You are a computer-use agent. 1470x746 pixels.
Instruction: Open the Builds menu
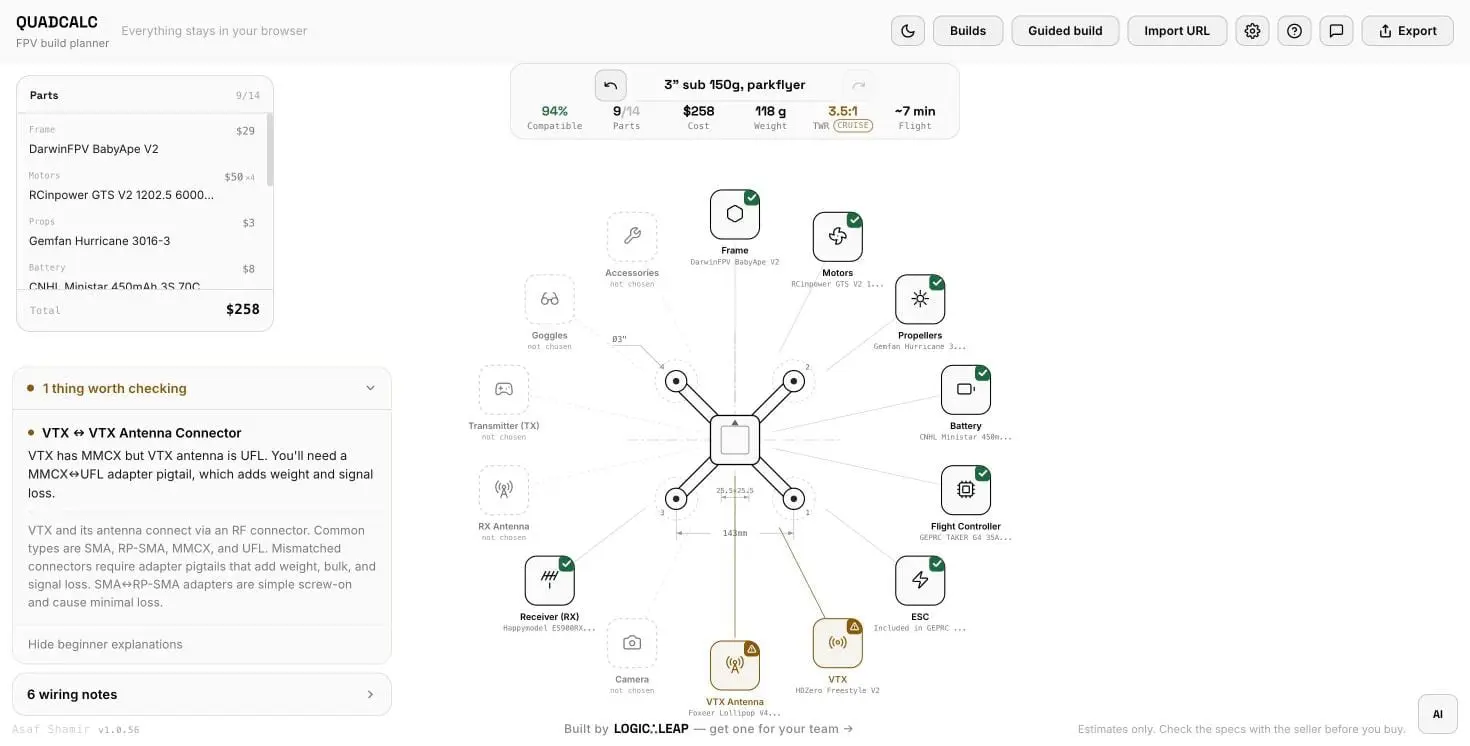coord(968,31)
